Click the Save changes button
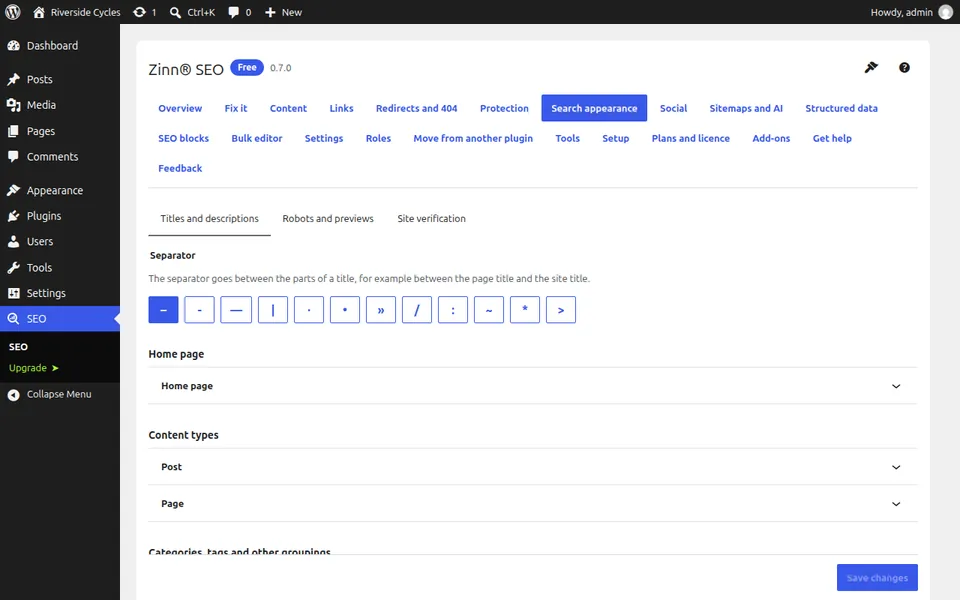 point(877,578)
